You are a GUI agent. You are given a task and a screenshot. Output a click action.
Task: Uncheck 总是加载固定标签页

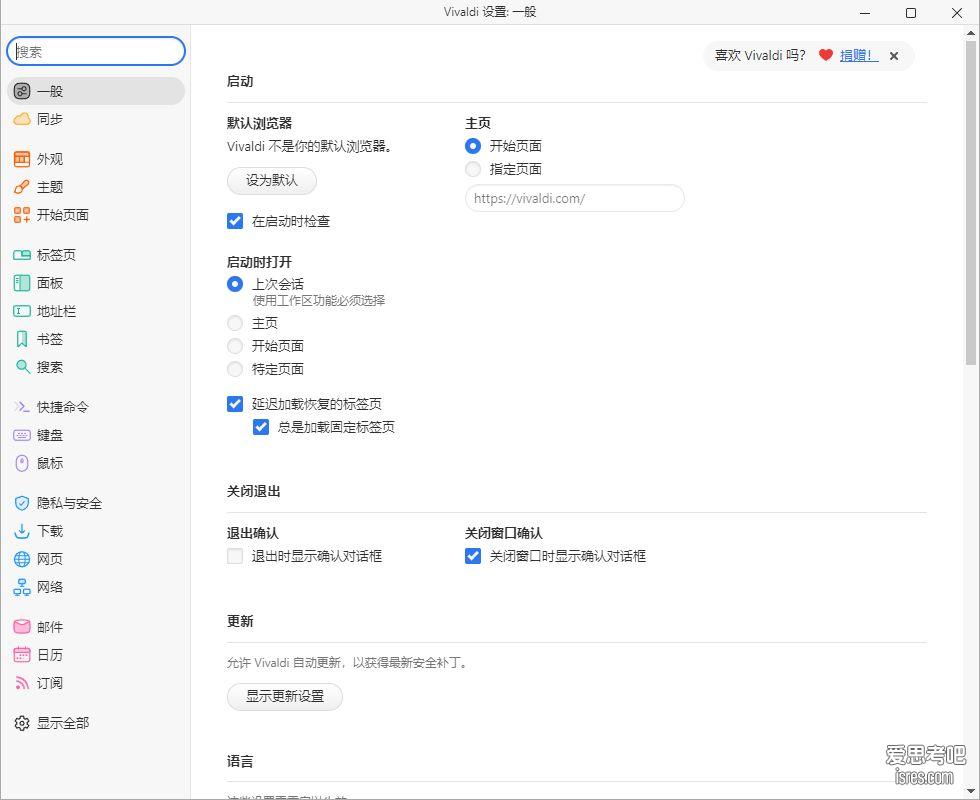click(261, 427)
